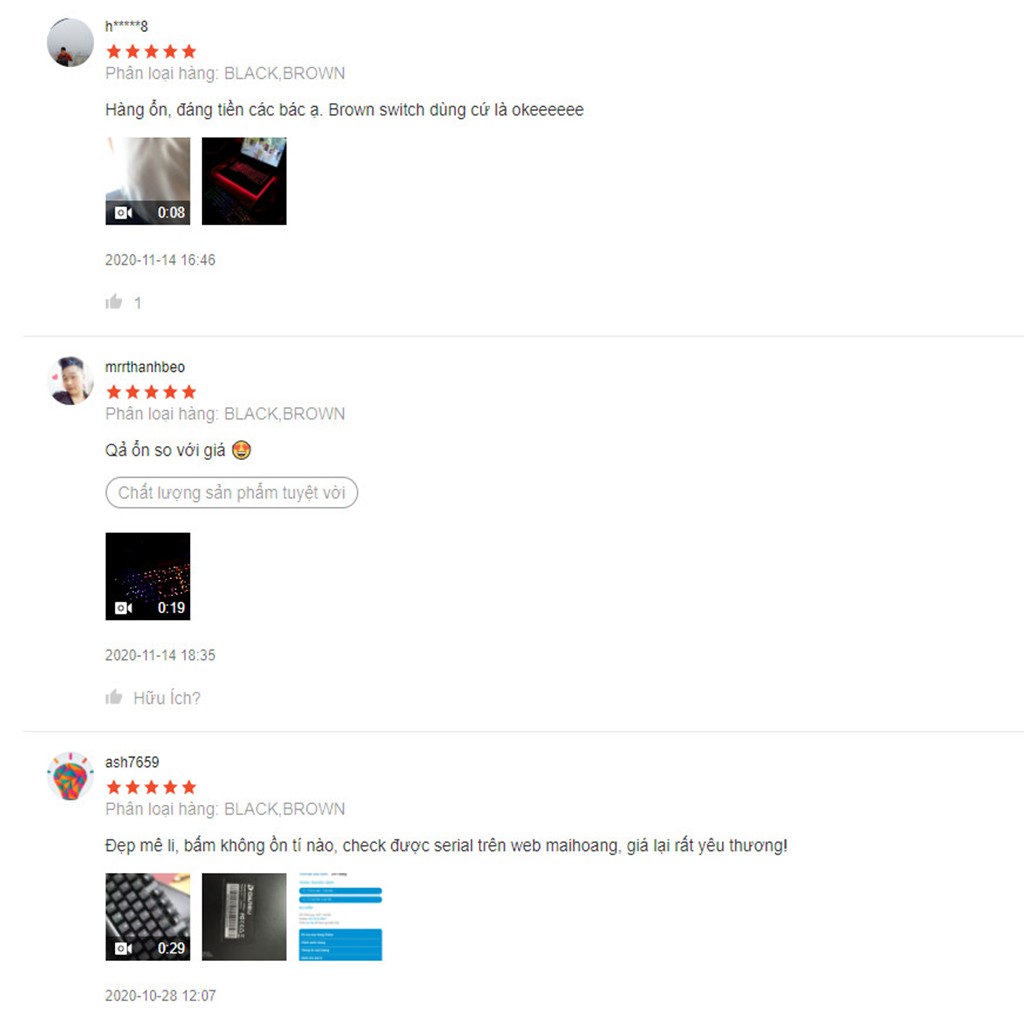Screen dimensions: 1024x1024
Task: Click thumbs-up icon on mrrthanhbeo's review
Action: coord(114,697)
